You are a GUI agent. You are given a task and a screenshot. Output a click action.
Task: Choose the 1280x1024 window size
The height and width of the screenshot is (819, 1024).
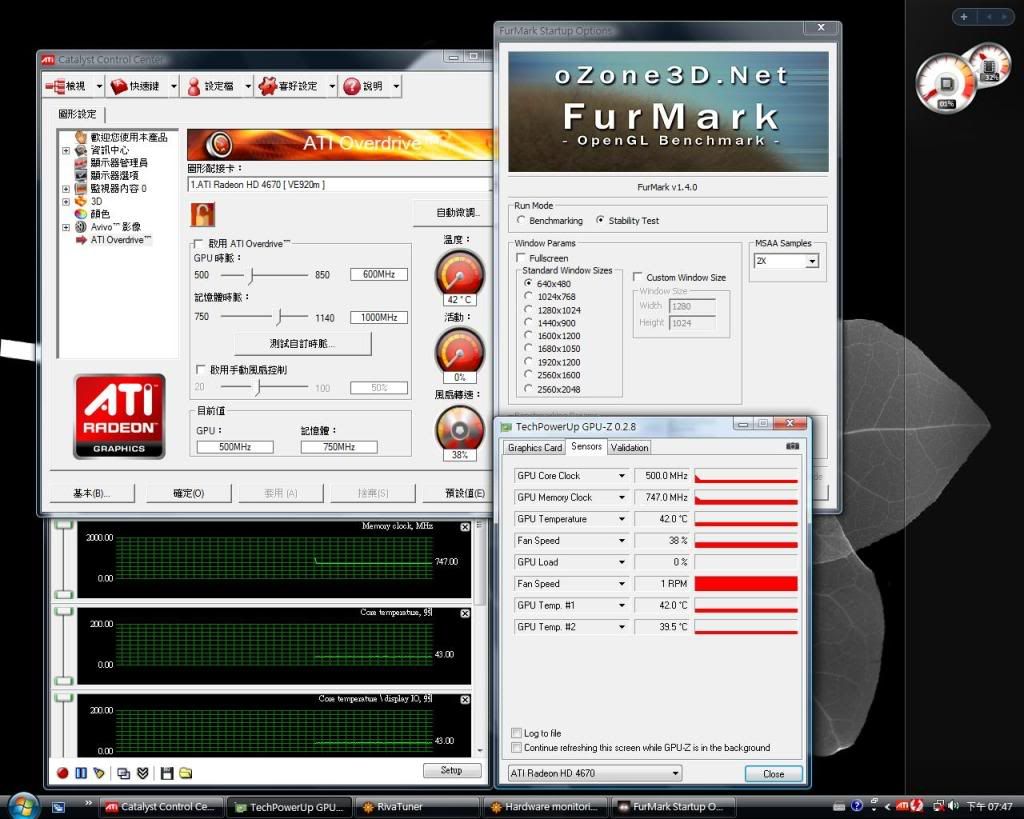(528, 310)
